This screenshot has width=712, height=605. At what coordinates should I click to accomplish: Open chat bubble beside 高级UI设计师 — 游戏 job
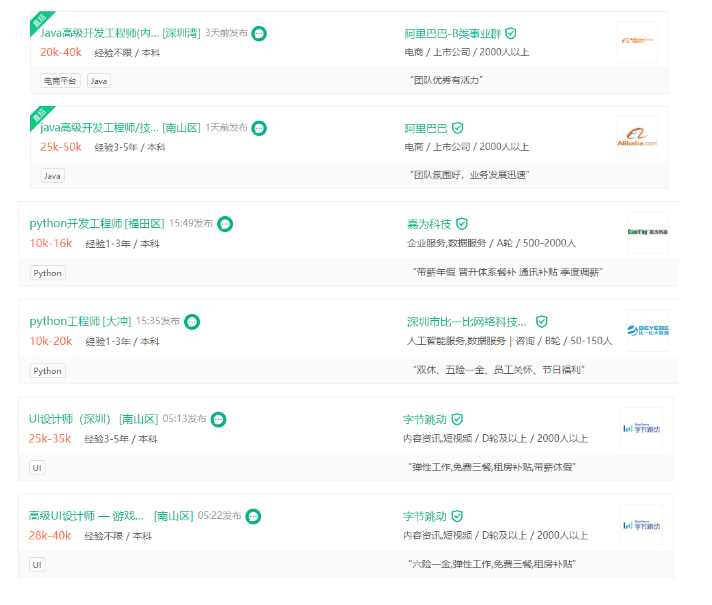[254, 516]
